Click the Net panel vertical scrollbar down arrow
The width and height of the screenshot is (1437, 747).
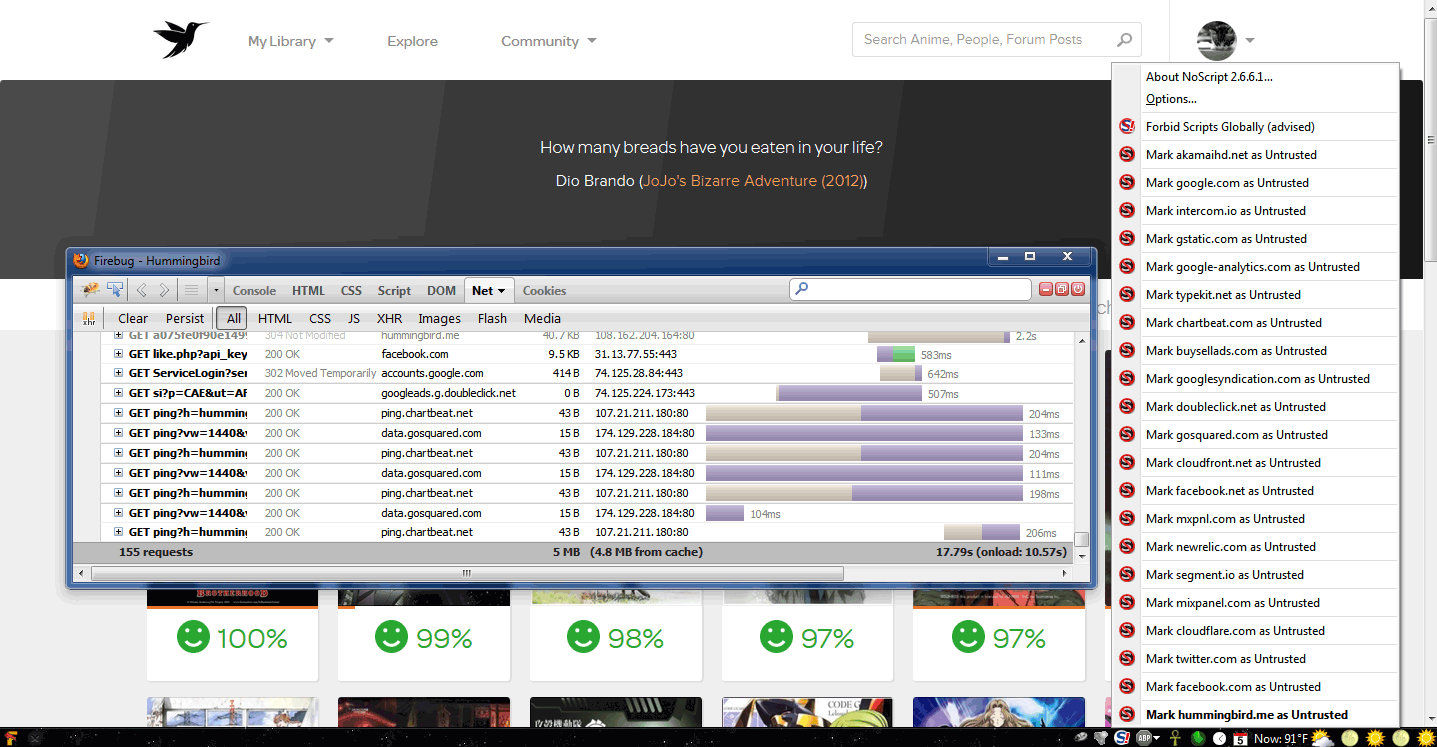point(1081,555)
